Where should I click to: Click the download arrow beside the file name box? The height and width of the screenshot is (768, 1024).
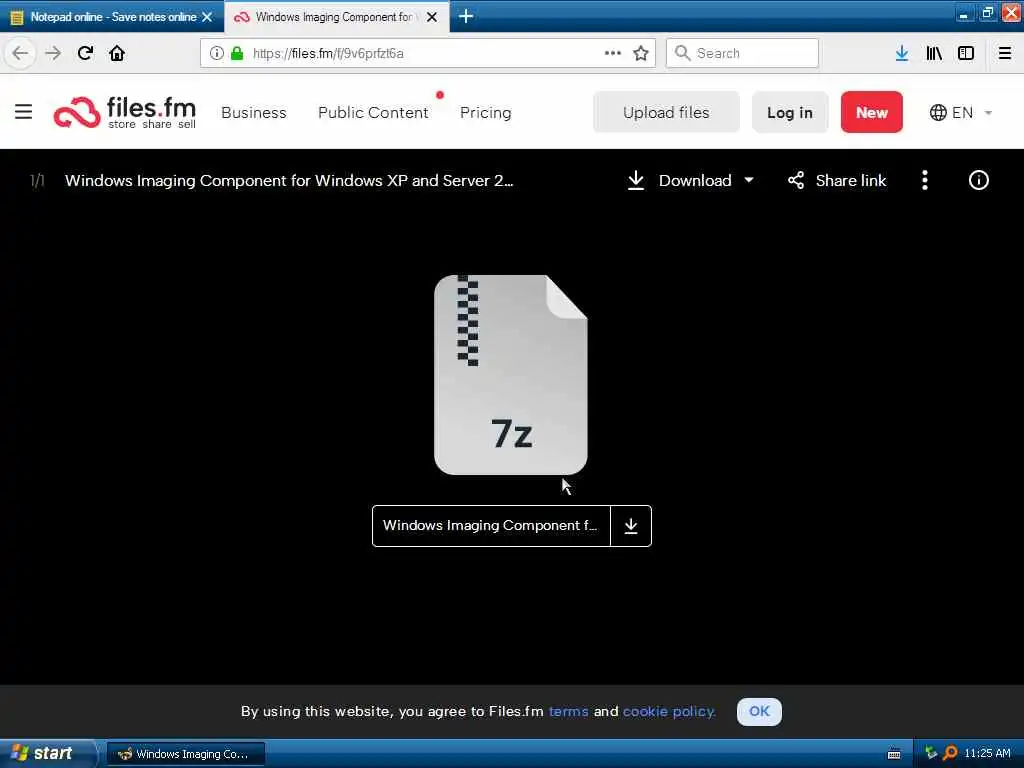(x=631, y=526)
